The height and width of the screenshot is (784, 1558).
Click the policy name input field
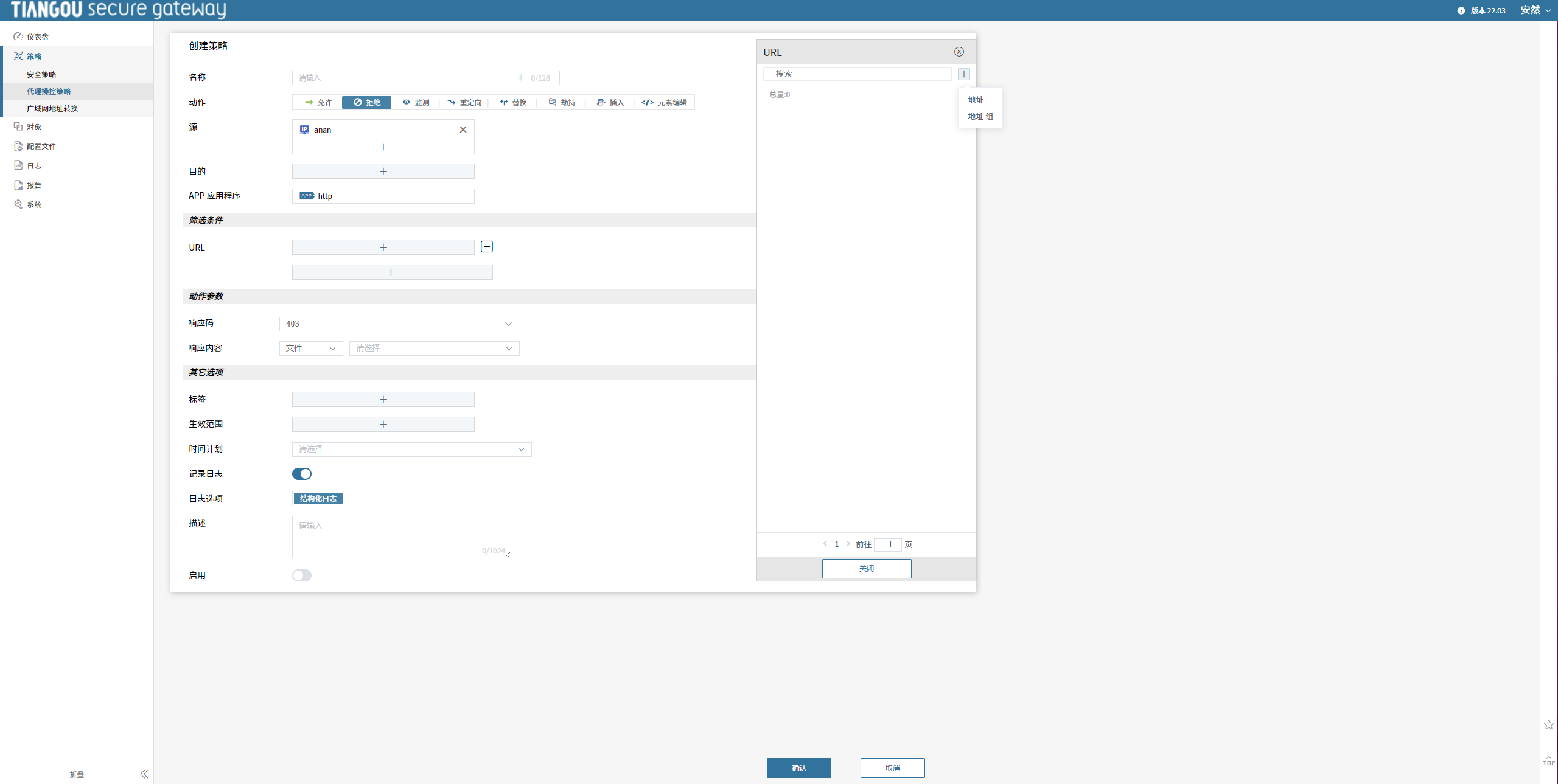408,78
